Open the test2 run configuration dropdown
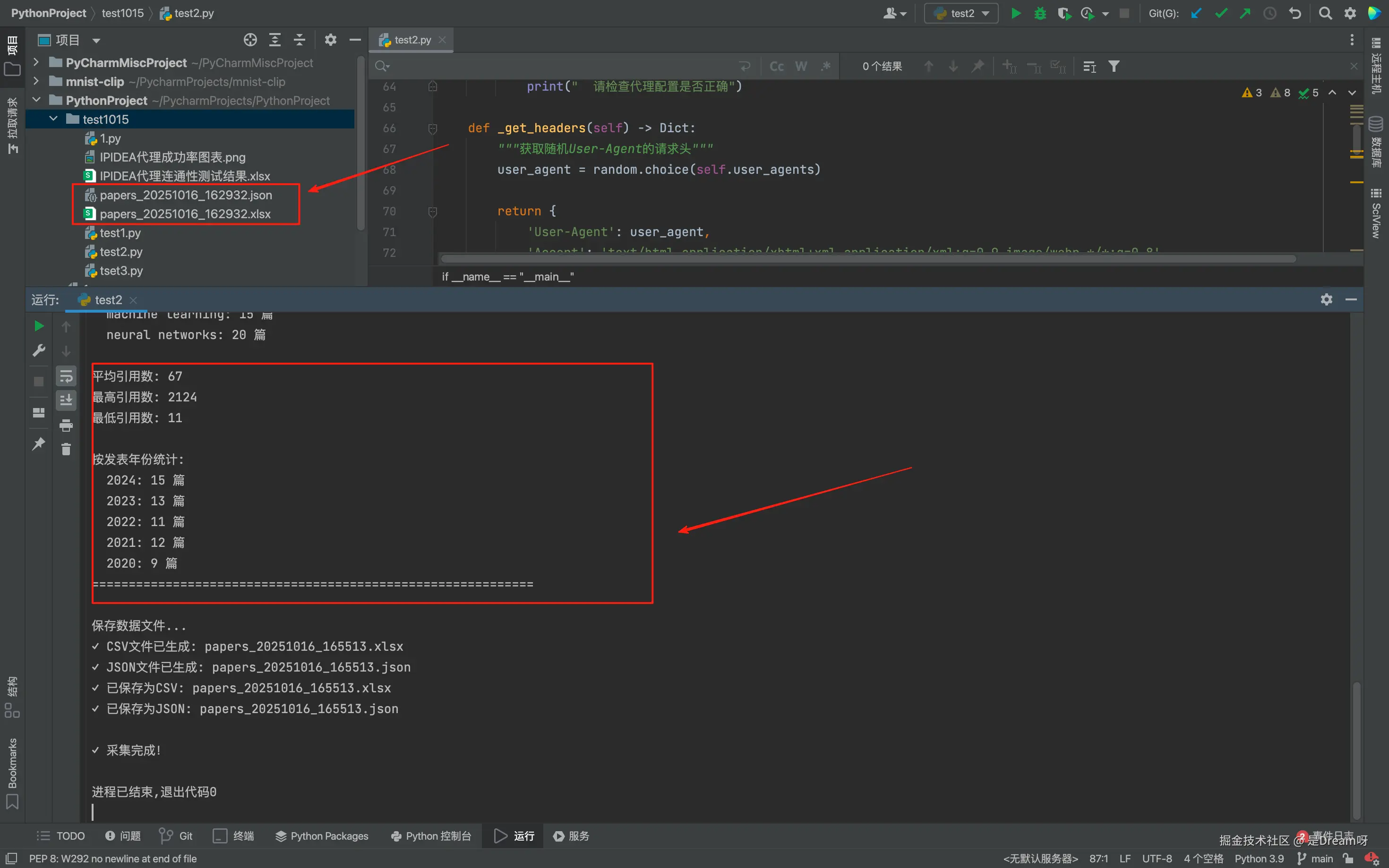This screenshot has height=868, width=1389. [961, 13]
